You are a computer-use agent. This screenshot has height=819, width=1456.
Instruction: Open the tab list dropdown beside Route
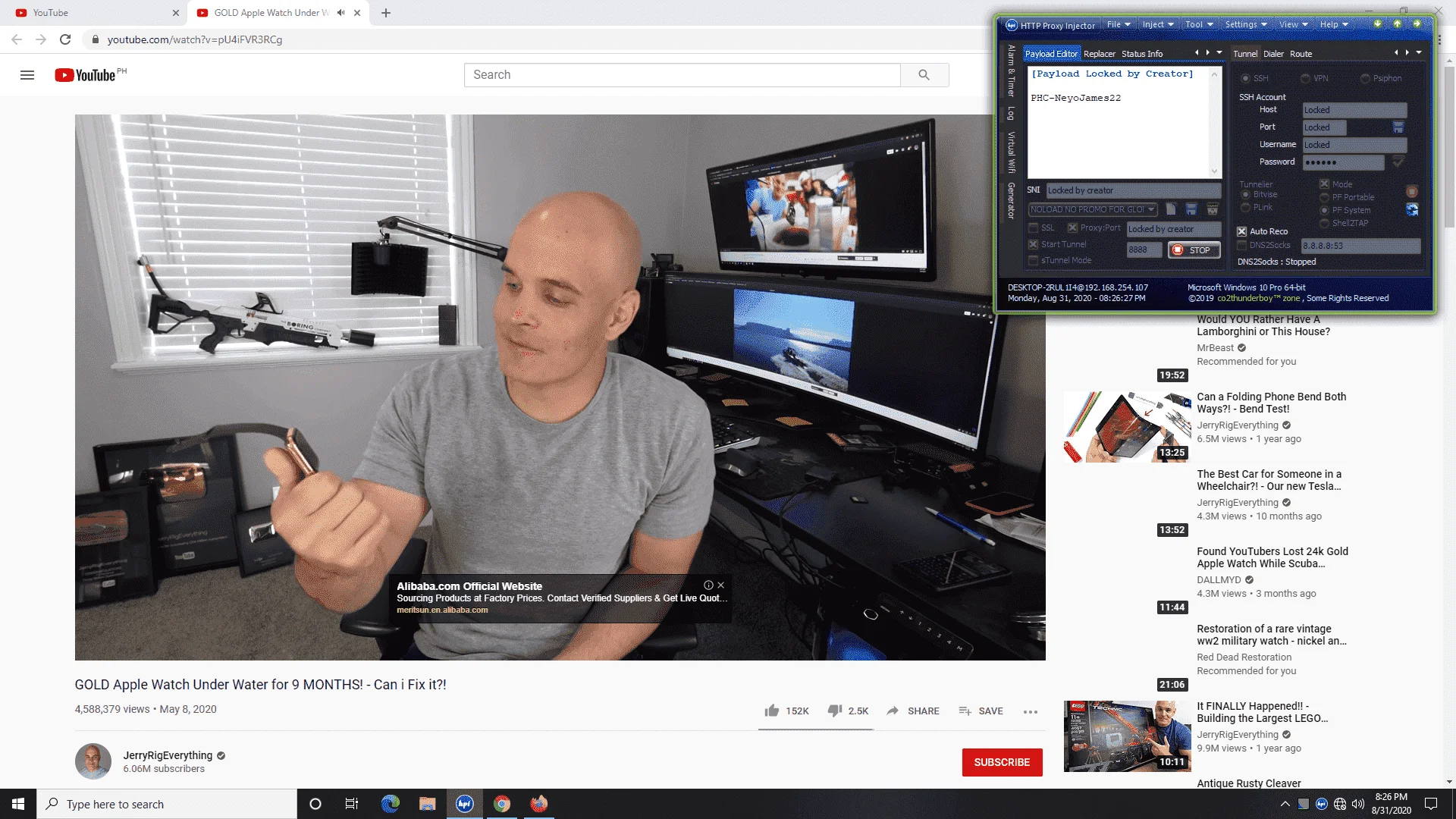pos(1419,53)
